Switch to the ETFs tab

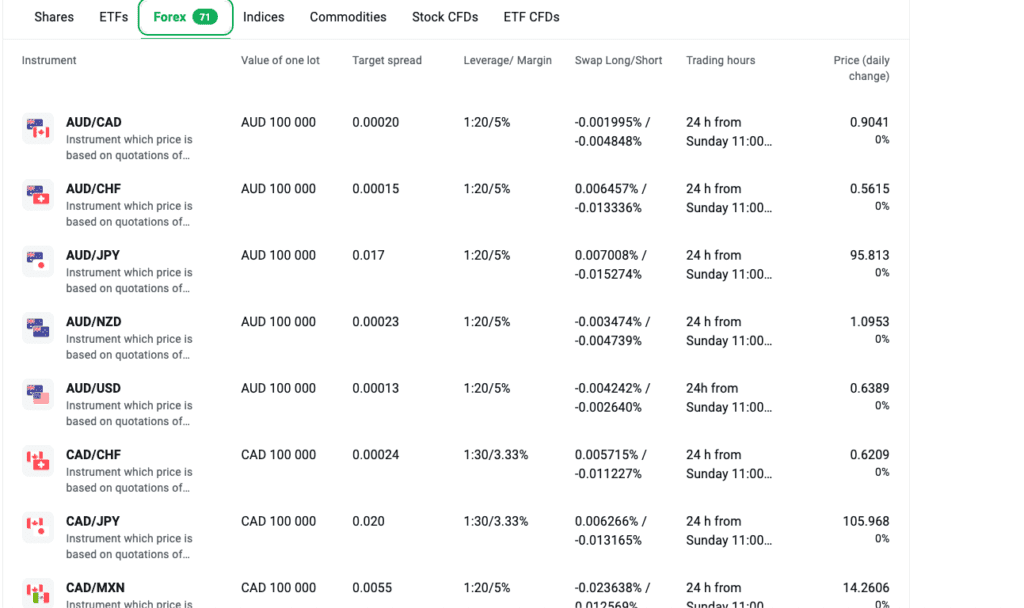pyautogui.click(x=114, y=17)
